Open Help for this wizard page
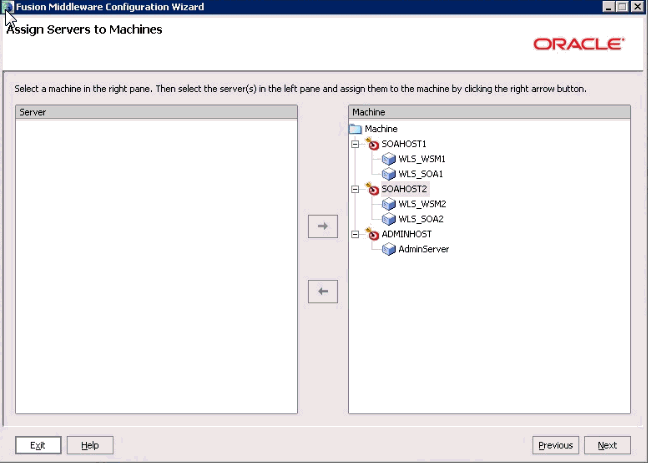The height and width of the screenshot is (463, 648). coord(90,445)
